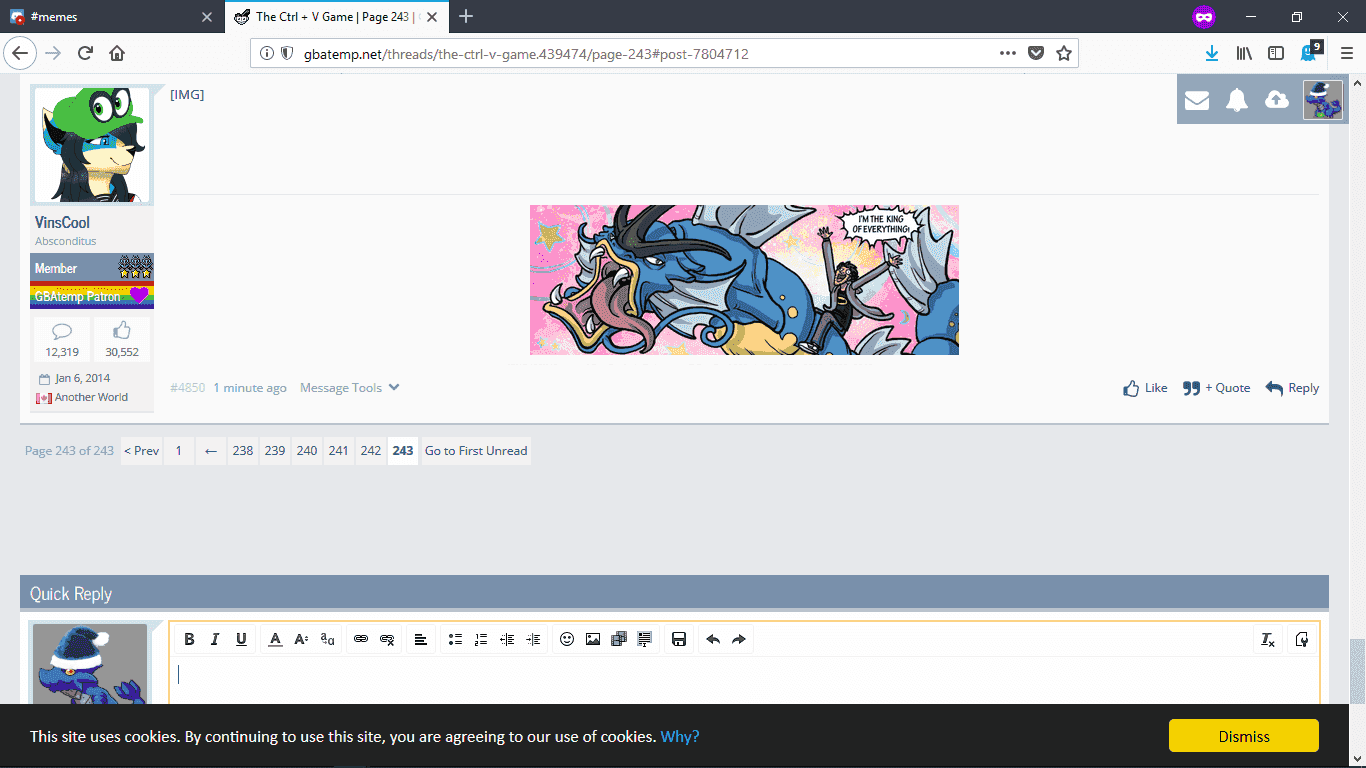Screen dimensions: 1366x768
Task: Open the page jump arrow in pagination
Action: (210, 451)
